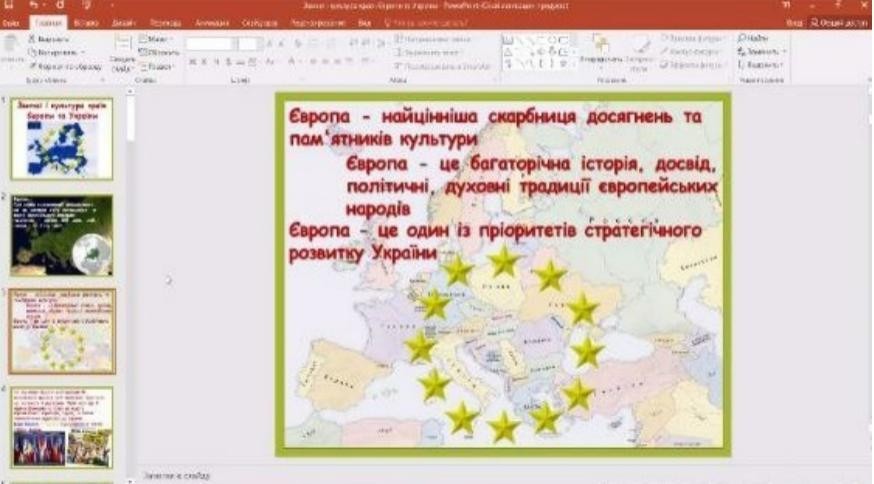Toggle underline formatting
Viewport: 874px width, 484px height.
pos(216,61)
